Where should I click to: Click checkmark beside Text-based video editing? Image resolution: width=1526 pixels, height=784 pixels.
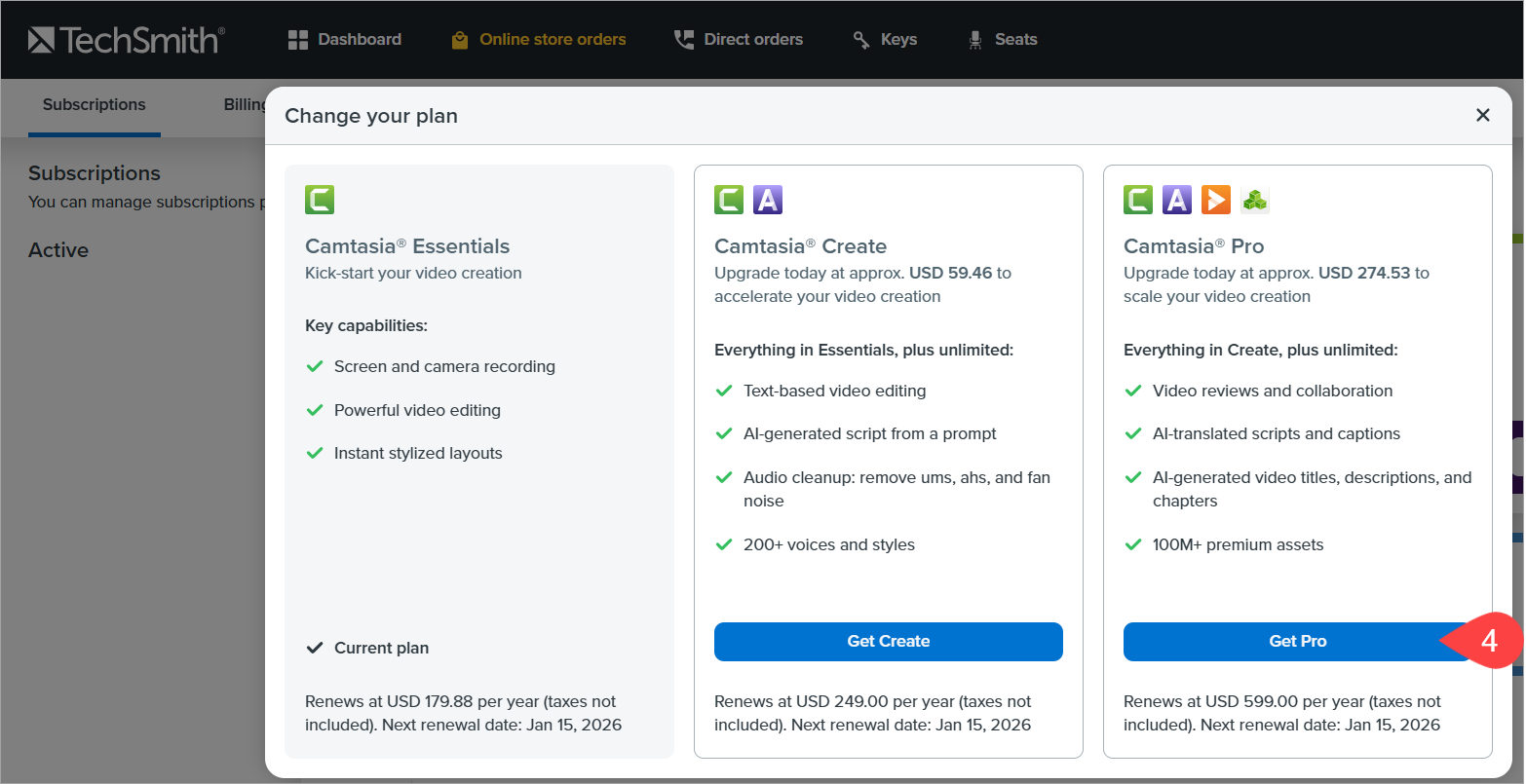(724, 391)
